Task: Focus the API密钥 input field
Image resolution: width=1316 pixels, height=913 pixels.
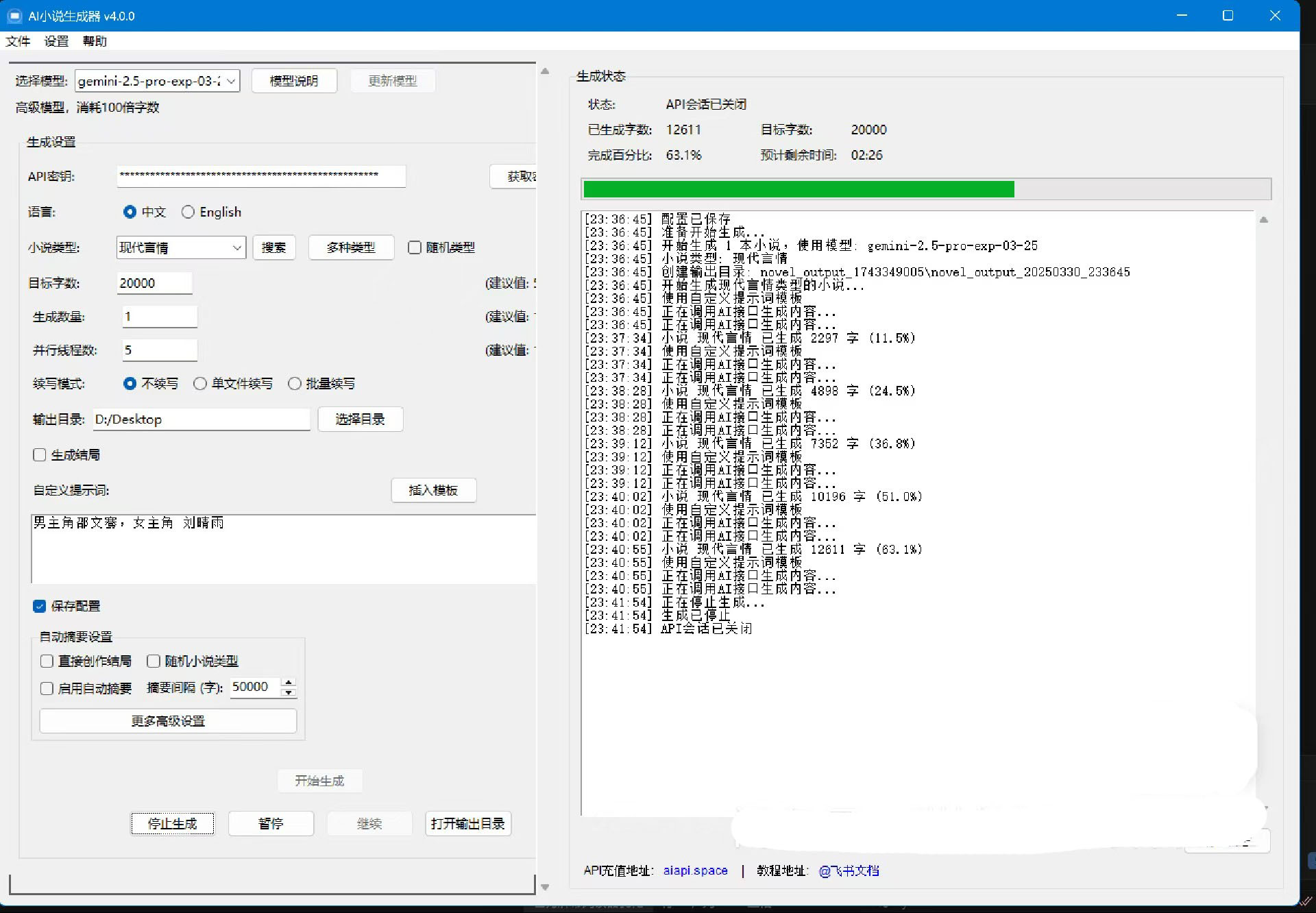Action: 261,176
